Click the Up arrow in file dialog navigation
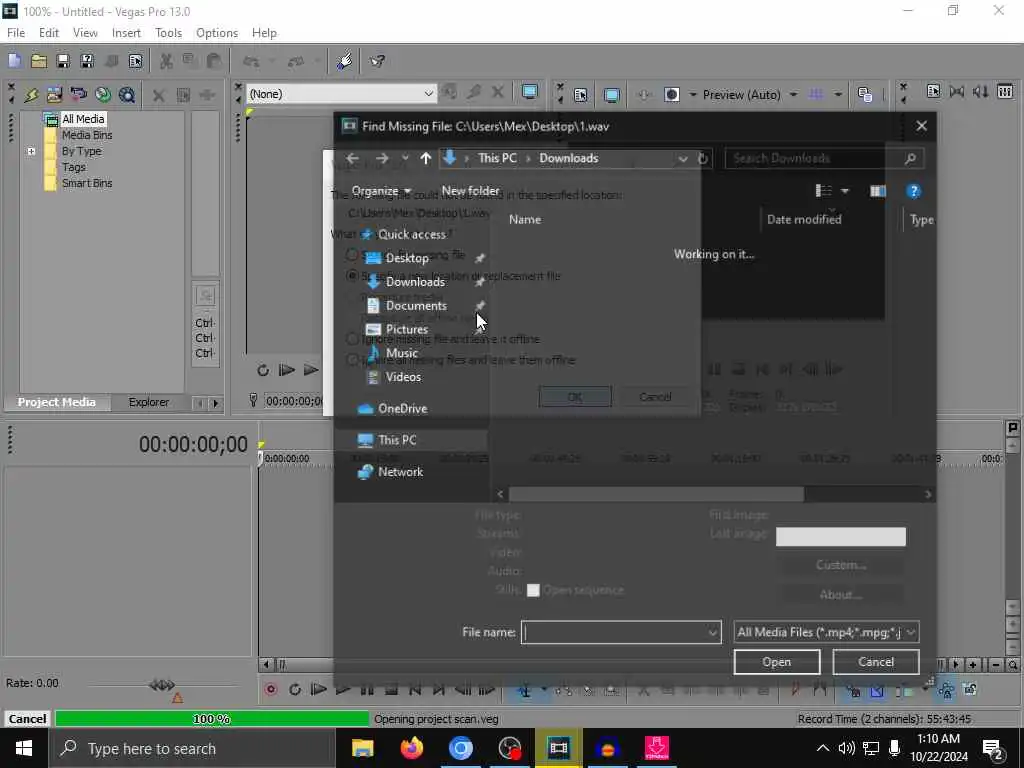Viewport: 1024px width, 768px height. [426, 159]
